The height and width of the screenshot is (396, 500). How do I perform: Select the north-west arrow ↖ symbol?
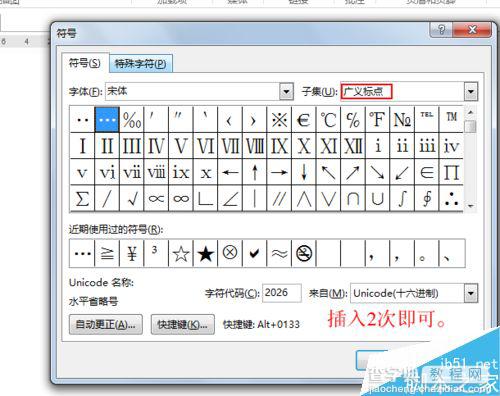pos(329,172)
